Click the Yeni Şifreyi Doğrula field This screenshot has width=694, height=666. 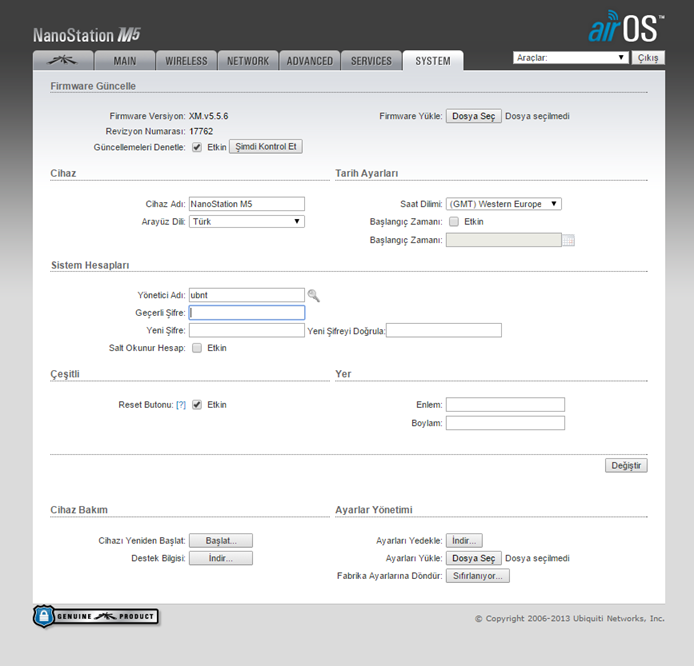tap(443, 331)
